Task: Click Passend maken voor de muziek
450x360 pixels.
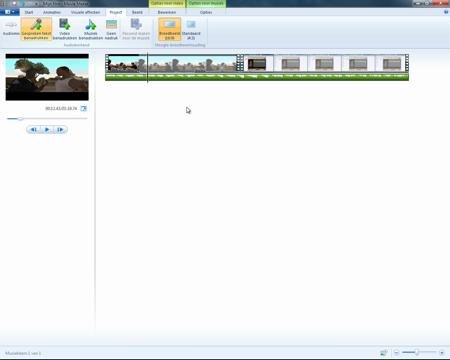Action: click(x=136, y=29)
